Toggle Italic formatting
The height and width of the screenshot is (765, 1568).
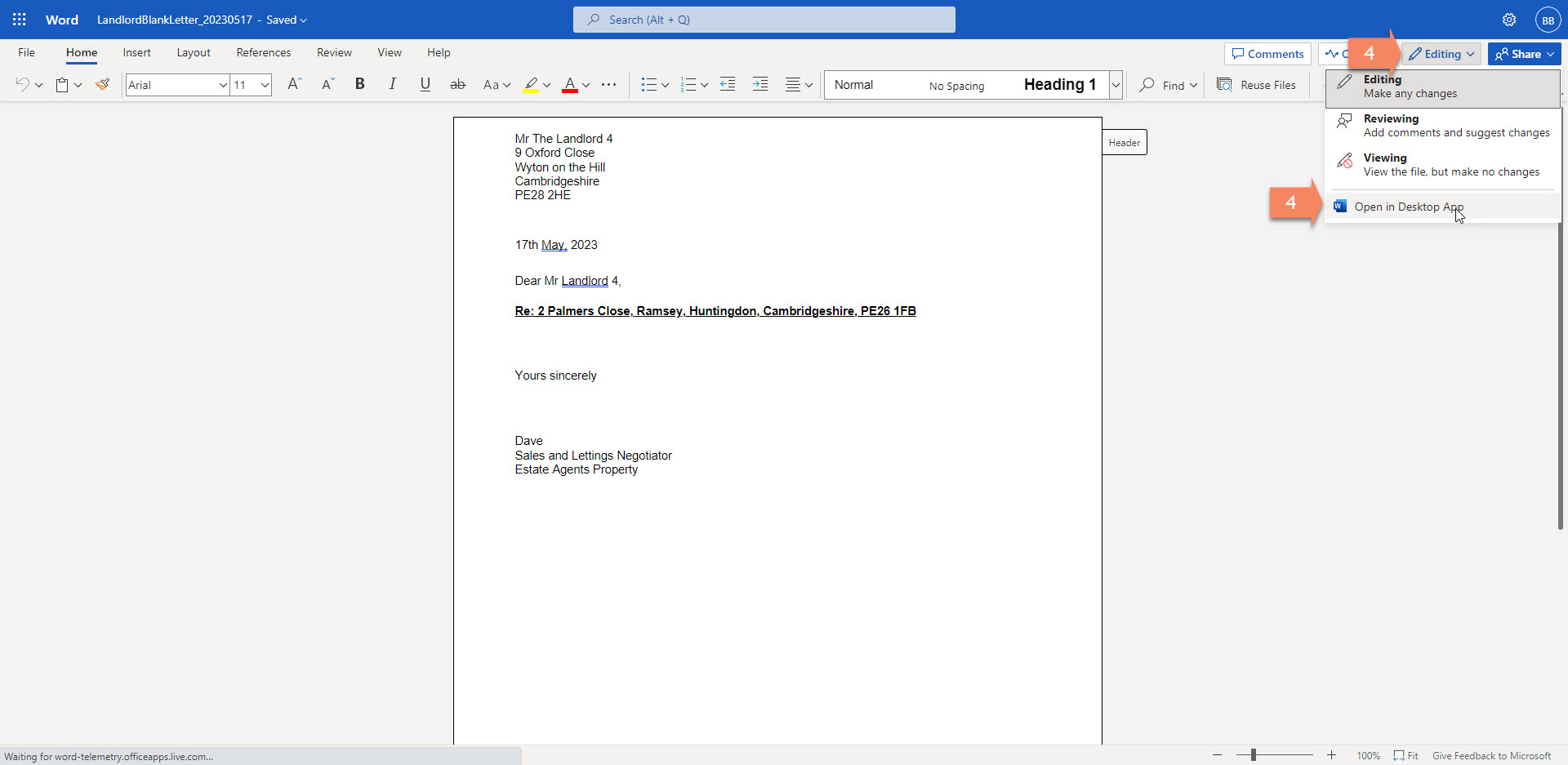pos(392,84)
